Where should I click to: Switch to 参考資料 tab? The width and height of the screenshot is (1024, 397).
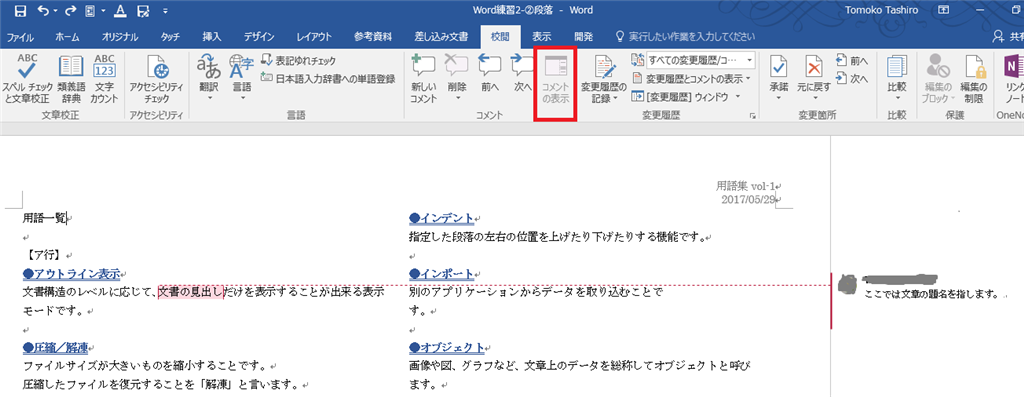click(x=374, y=37)
